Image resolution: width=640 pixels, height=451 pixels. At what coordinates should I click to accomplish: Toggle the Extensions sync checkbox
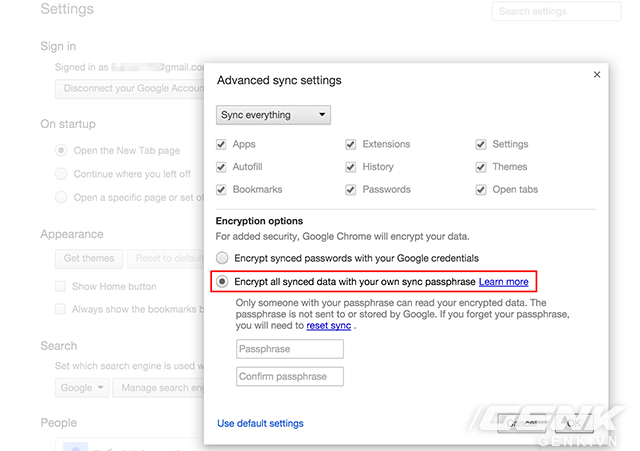(x=351, y=144)
